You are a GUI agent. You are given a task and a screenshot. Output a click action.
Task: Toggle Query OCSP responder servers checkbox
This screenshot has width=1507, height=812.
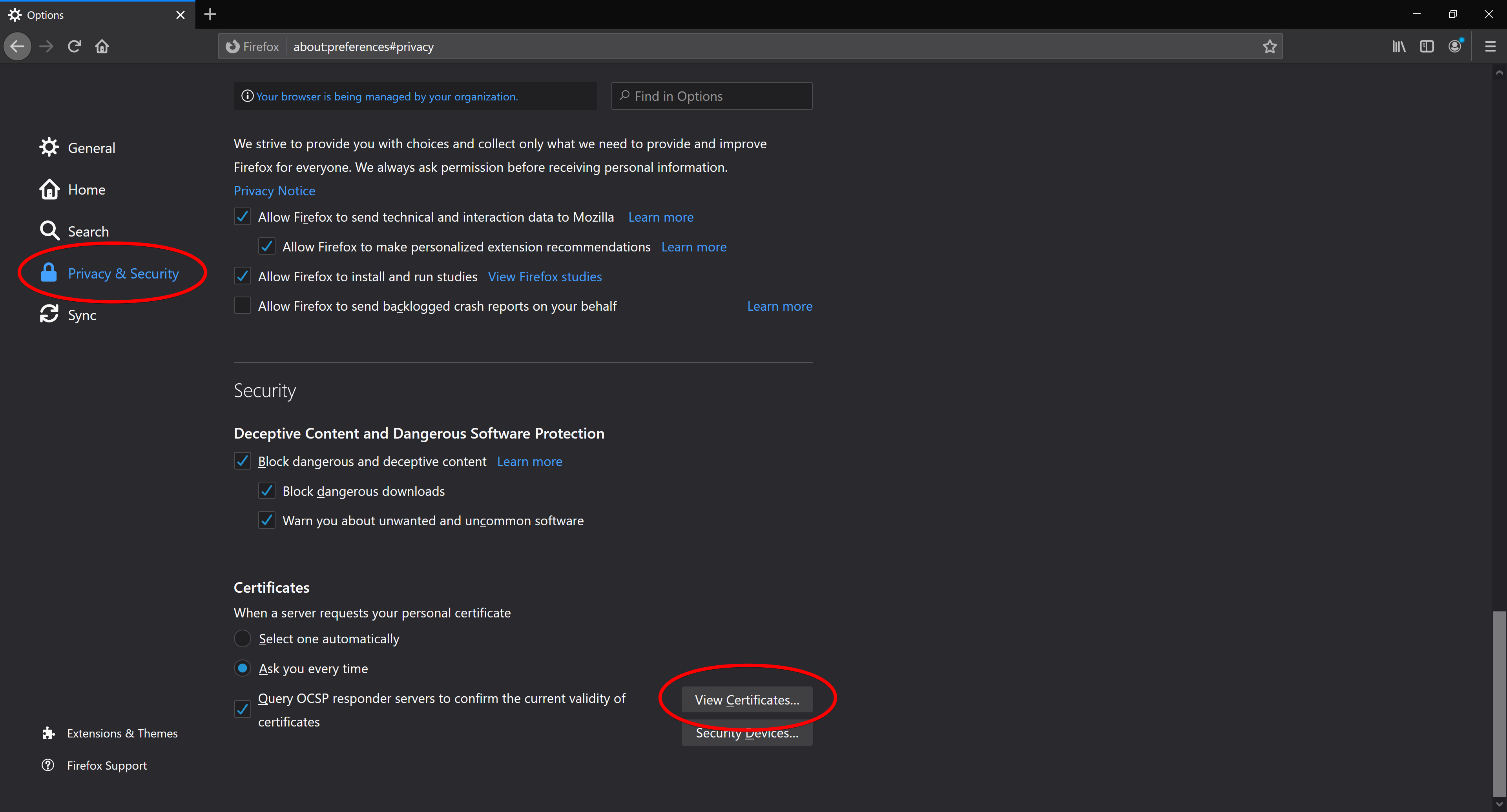[243, 709]
